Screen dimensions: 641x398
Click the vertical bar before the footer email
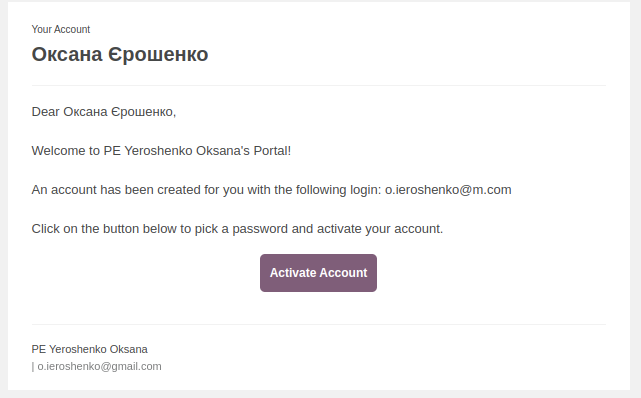[x=33, y=367]
